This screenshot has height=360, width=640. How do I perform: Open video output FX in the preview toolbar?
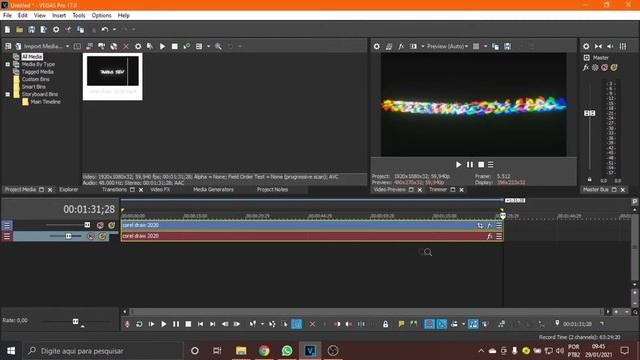coord(401,47)
